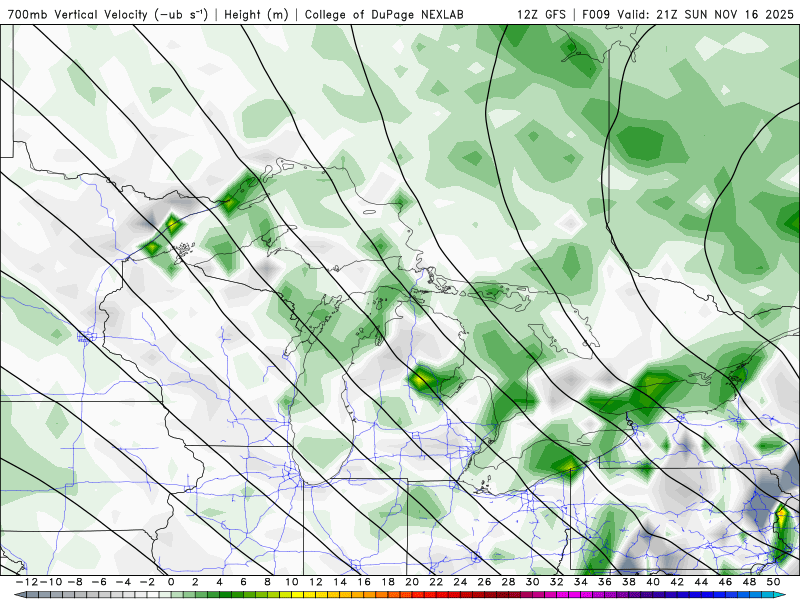
Task: Click the '48' colorbar scale label
Action: 749,582
